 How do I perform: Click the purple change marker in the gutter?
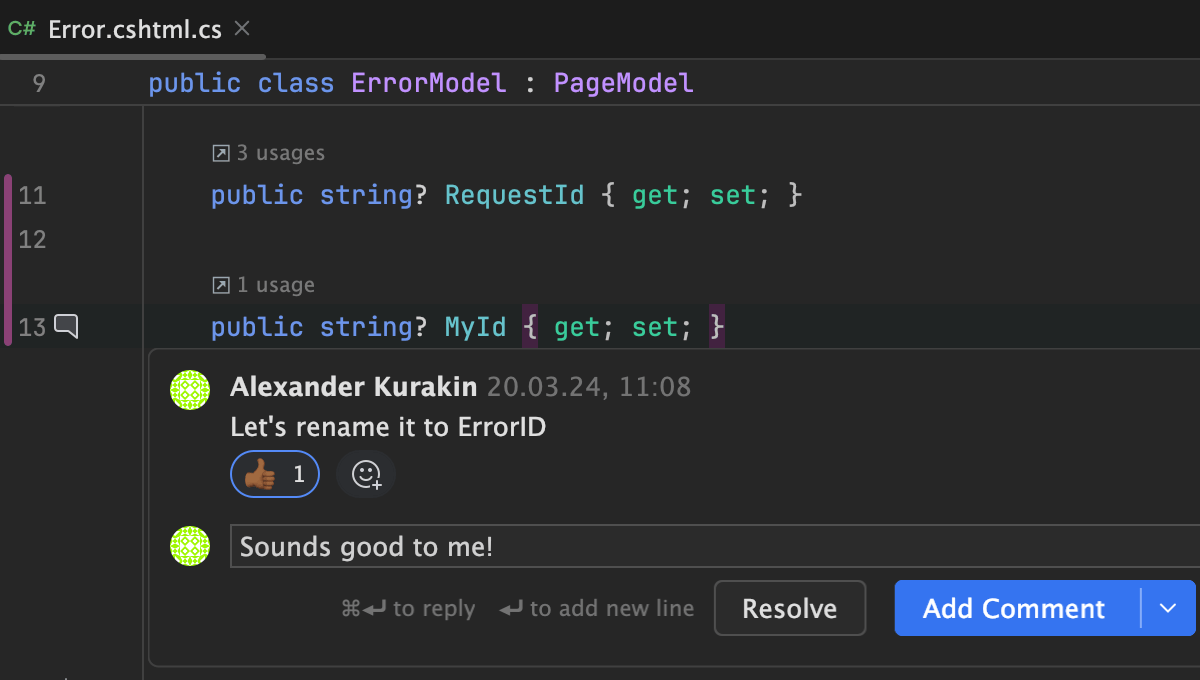pyautogui.click(x=8, y=260)
